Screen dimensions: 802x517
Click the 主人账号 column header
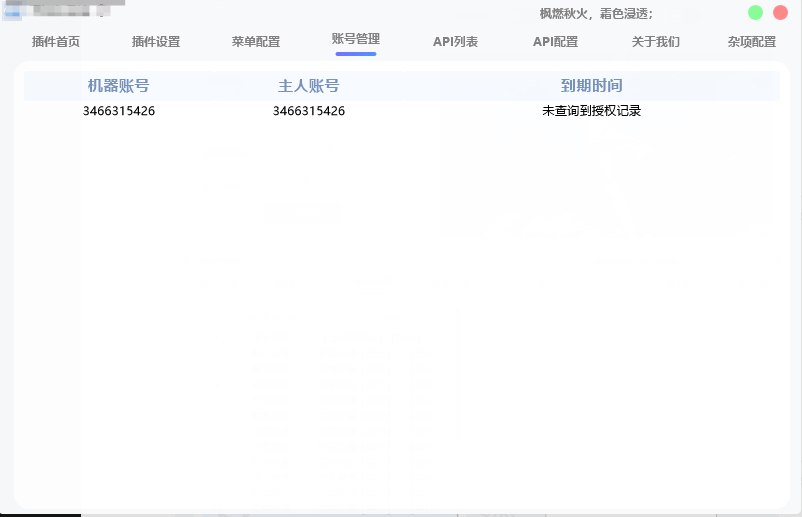coord(308,85)
